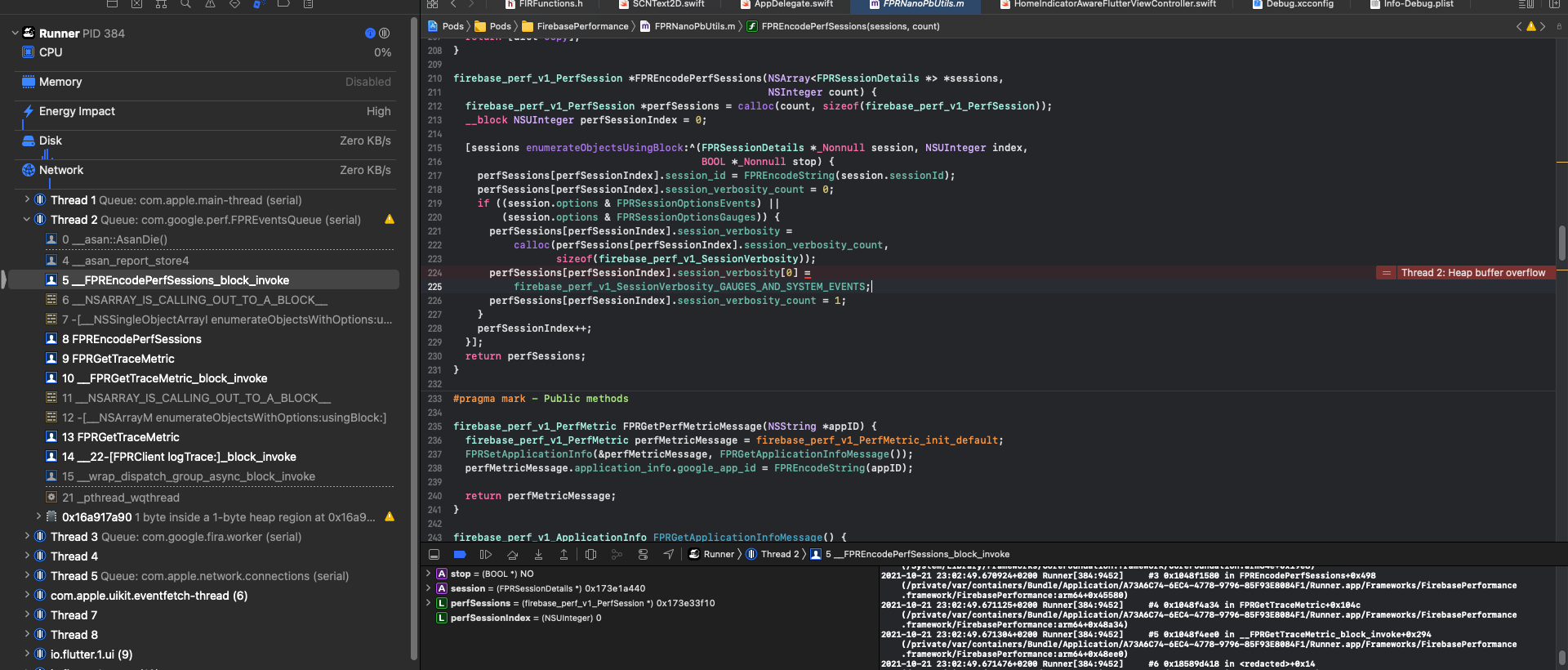Viewport: 1568px width, 670px height.
Task: Click the Runner view-by-thread options icon
Action: pos(385,33)
